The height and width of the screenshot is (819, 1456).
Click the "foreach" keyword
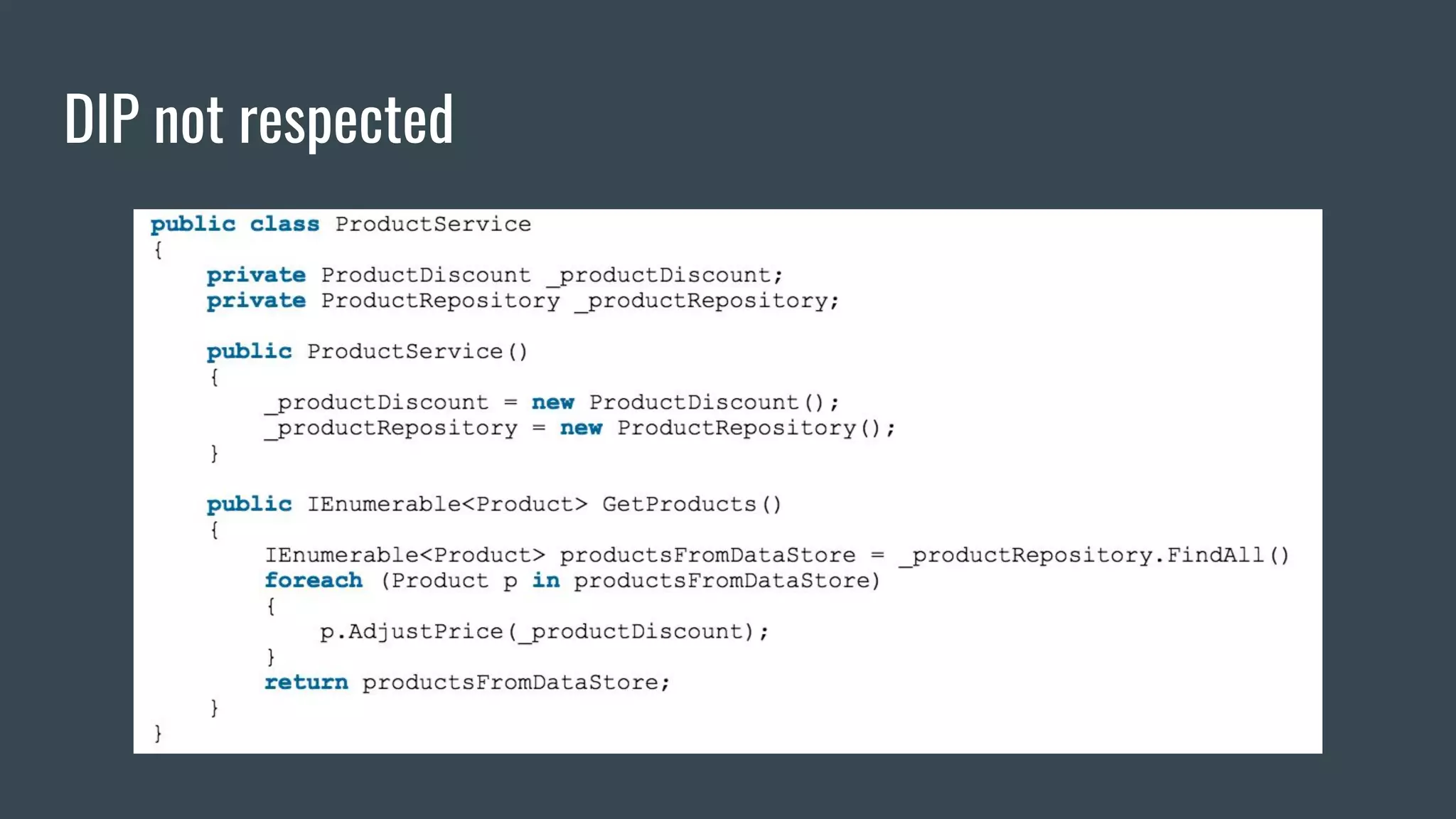tap(314, 581)
